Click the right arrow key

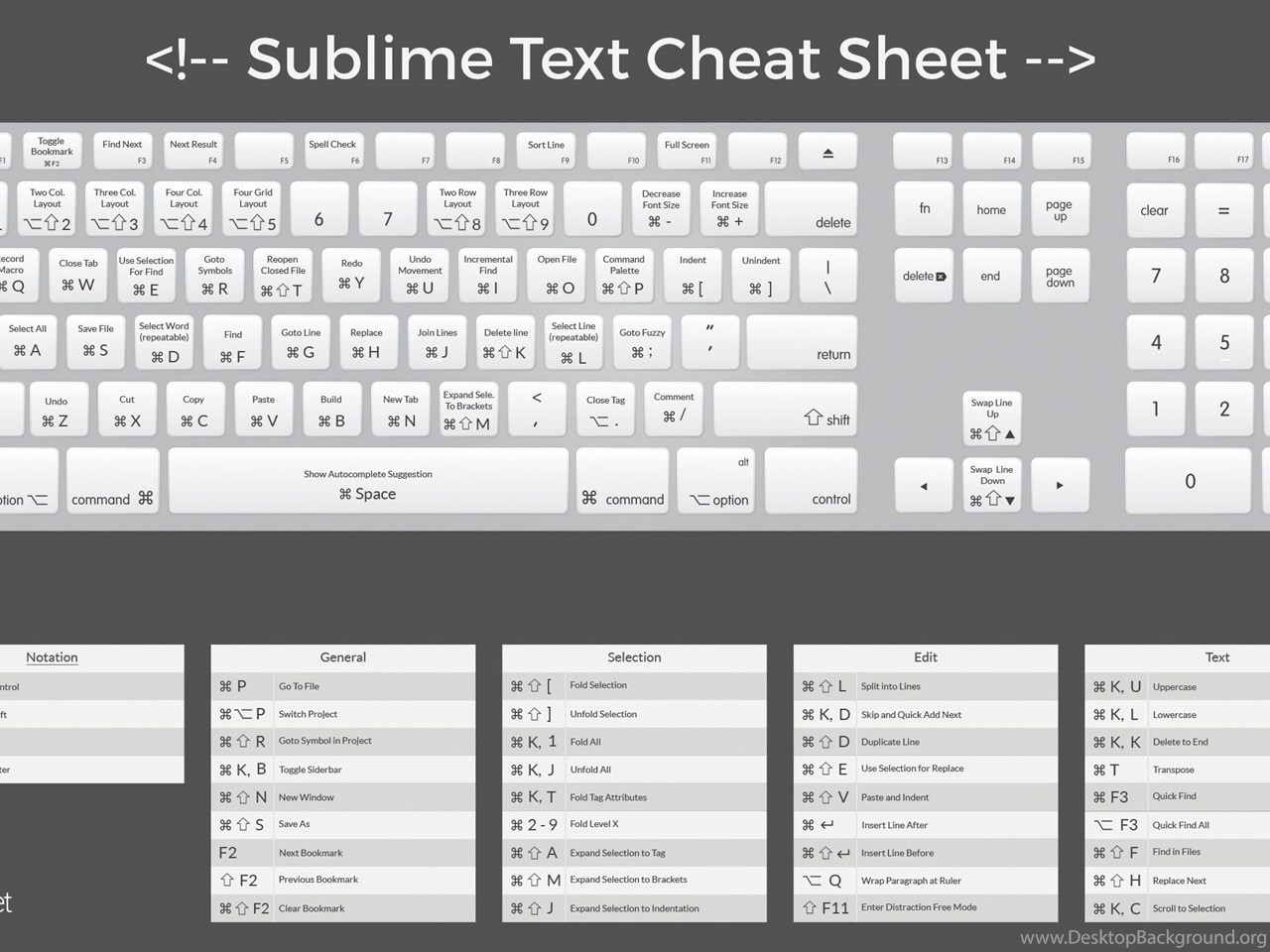1060,485
